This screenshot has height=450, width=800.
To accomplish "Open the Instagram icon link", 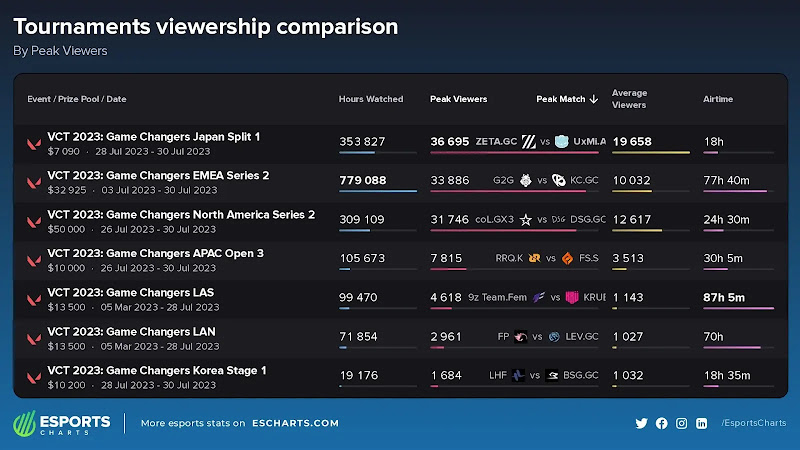I will tap(682, 423).
